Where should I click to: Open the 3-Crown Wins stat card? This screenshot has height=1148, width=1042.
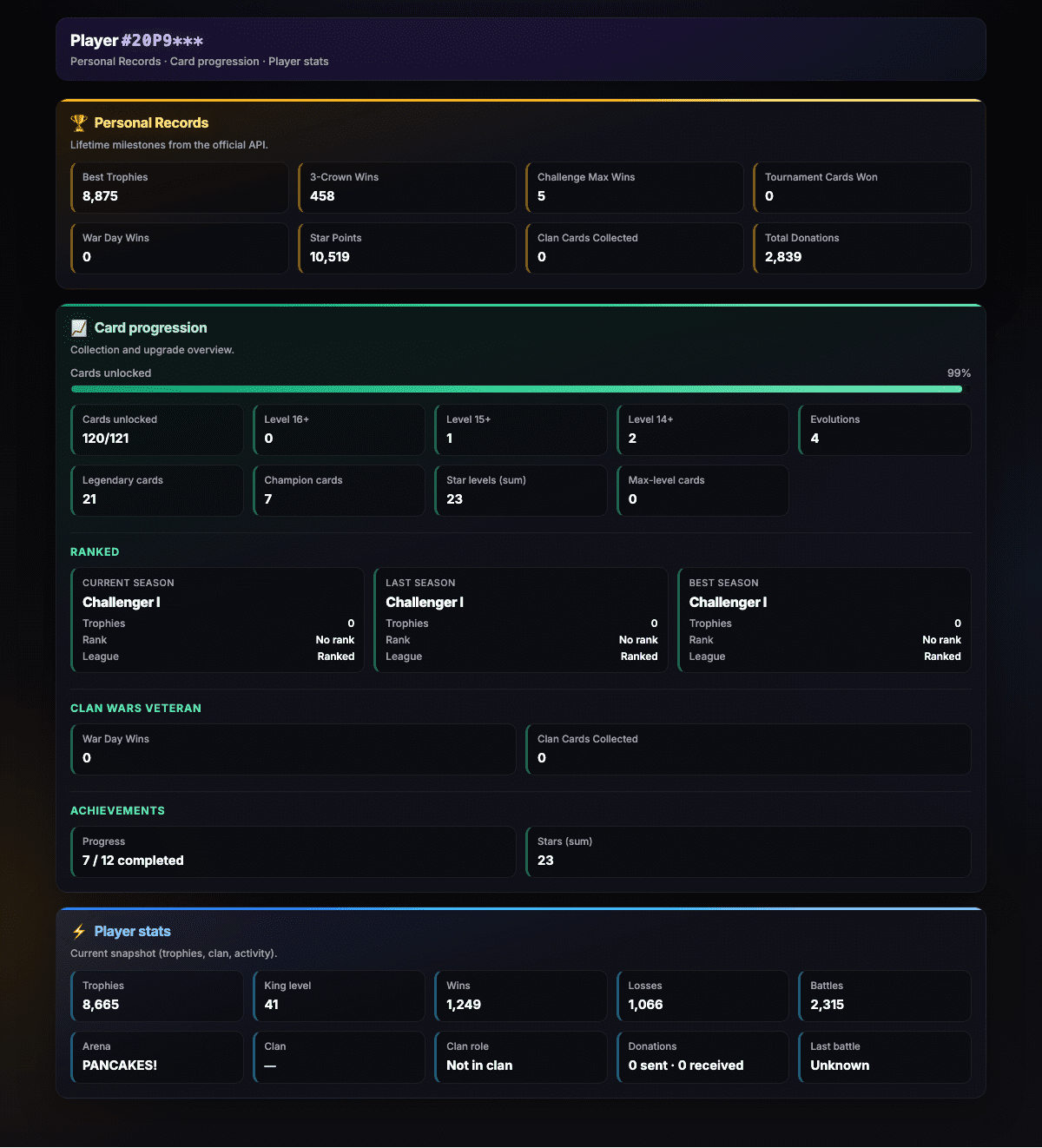point(407,188)
